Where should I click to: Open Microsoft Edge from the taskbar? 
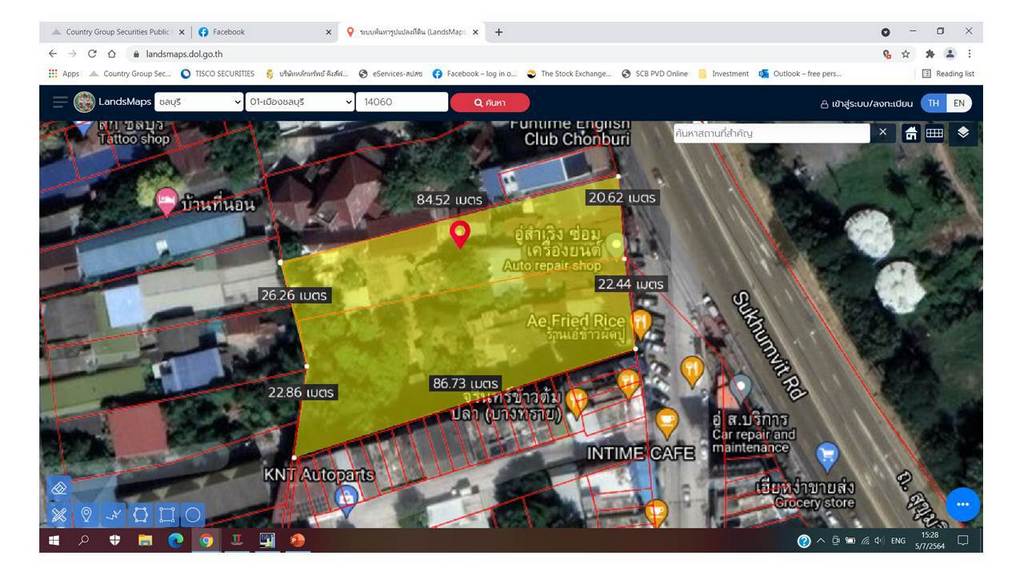[x=176, y=541]
